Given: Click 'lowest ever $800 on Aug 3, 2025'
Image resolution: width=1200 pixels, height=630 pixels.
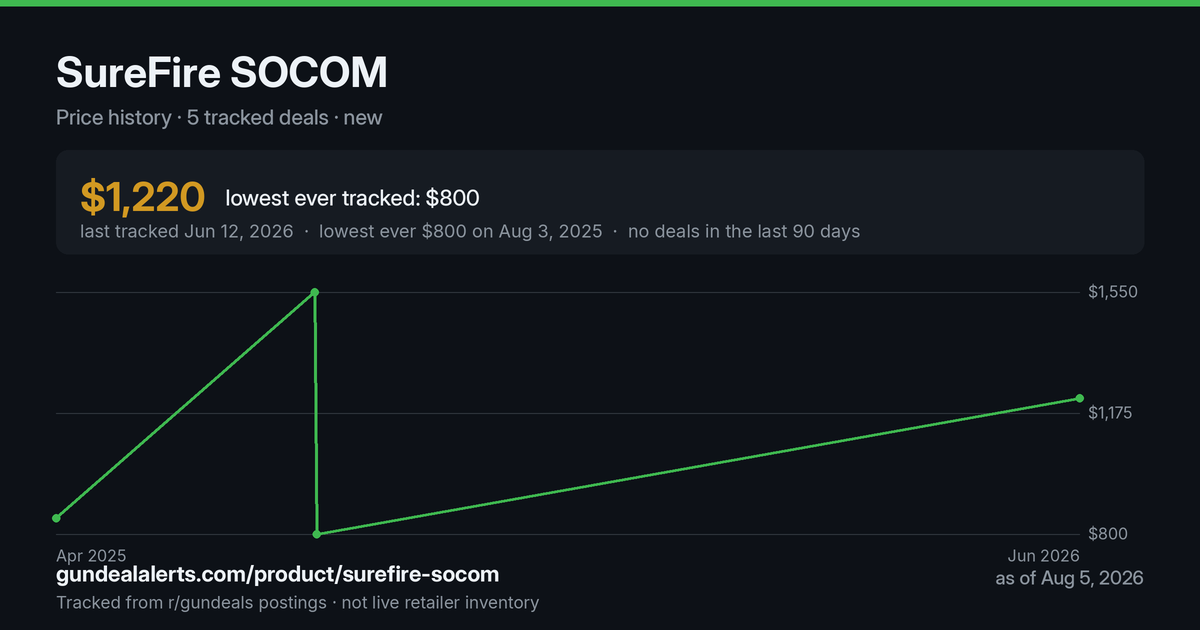Looking at the screenshot, I should tap(461, 231).
